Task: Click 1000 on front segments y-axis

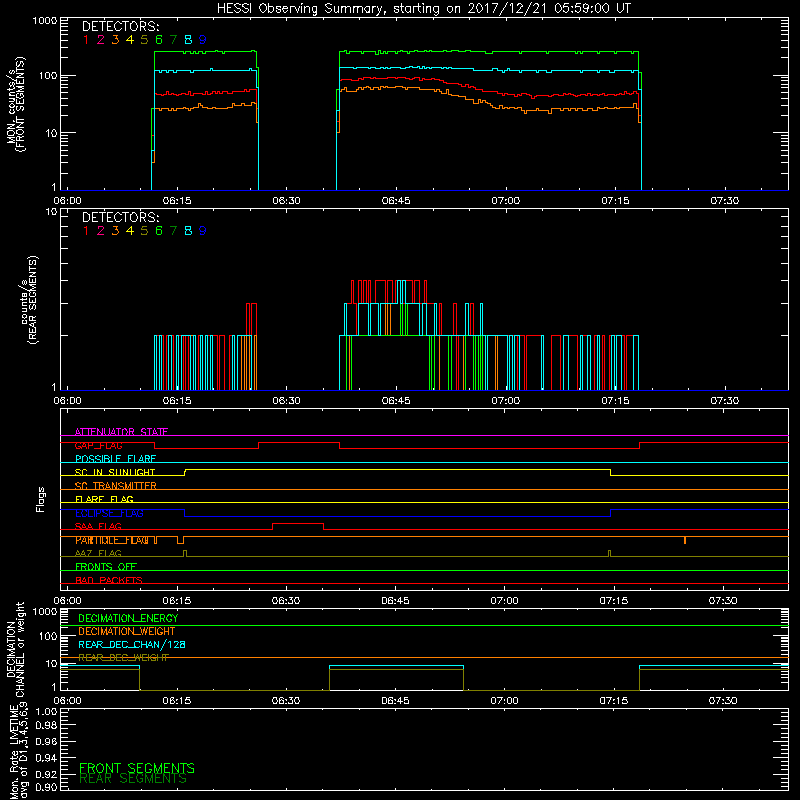Action: (45, 21)
